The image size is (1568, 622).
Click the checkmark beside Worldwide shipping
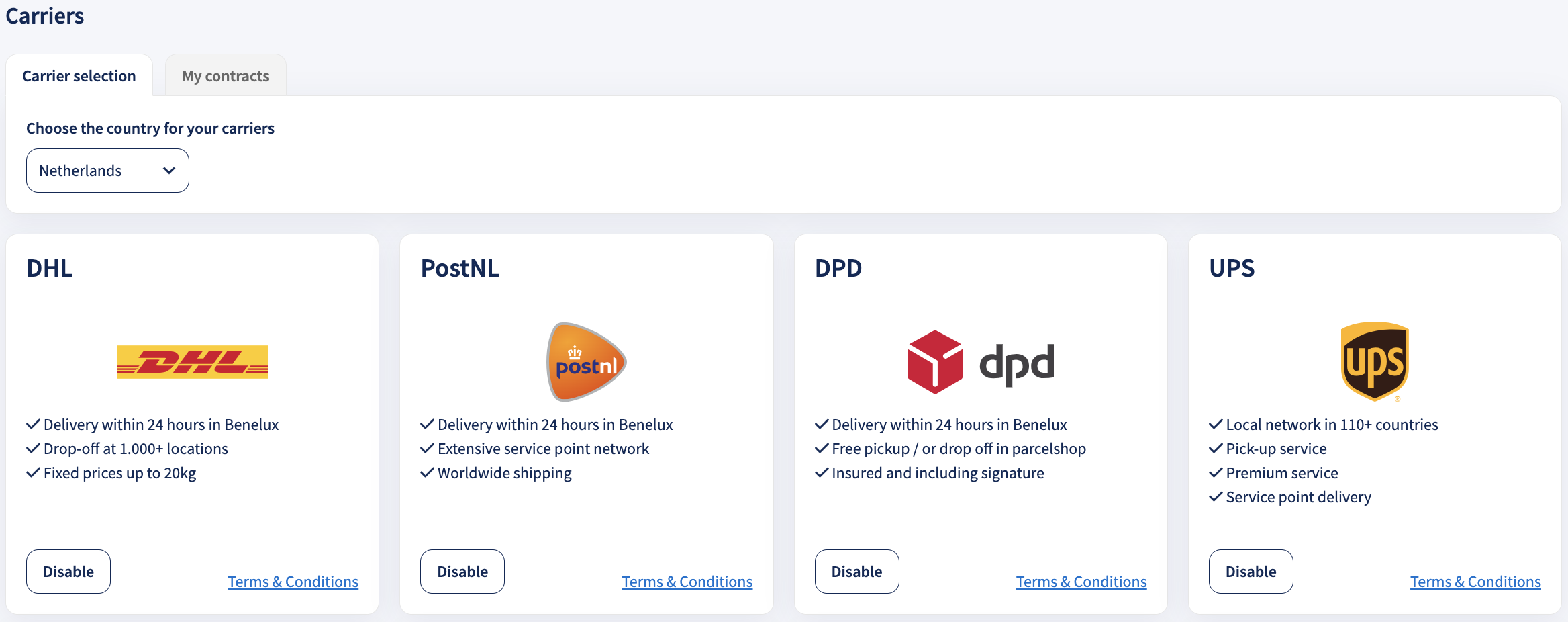click(427, 473)
